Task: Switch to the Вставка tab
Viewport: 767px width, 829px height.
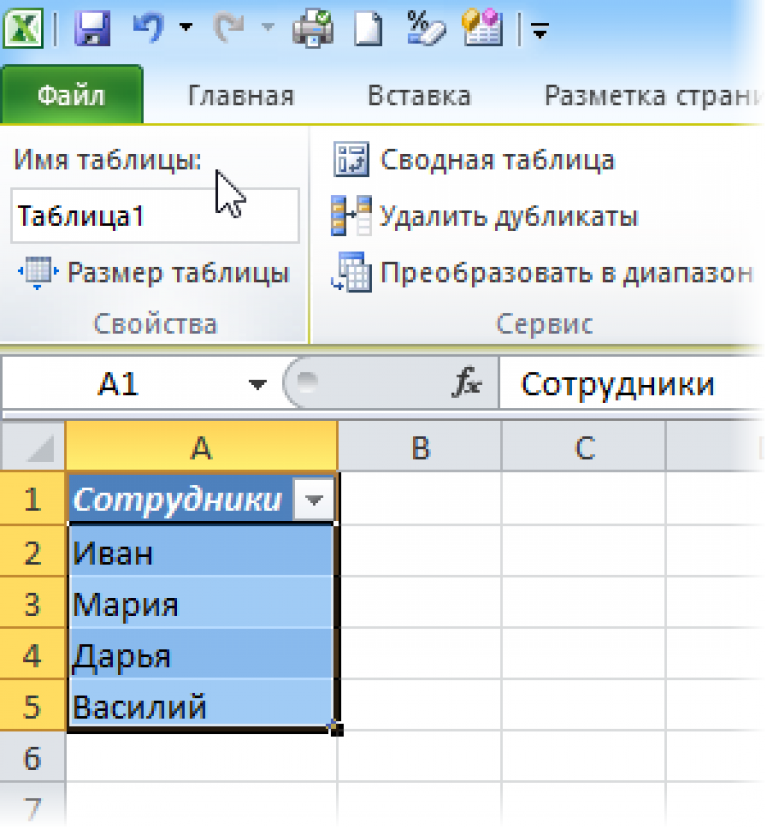Action: (x=419, y=96)
